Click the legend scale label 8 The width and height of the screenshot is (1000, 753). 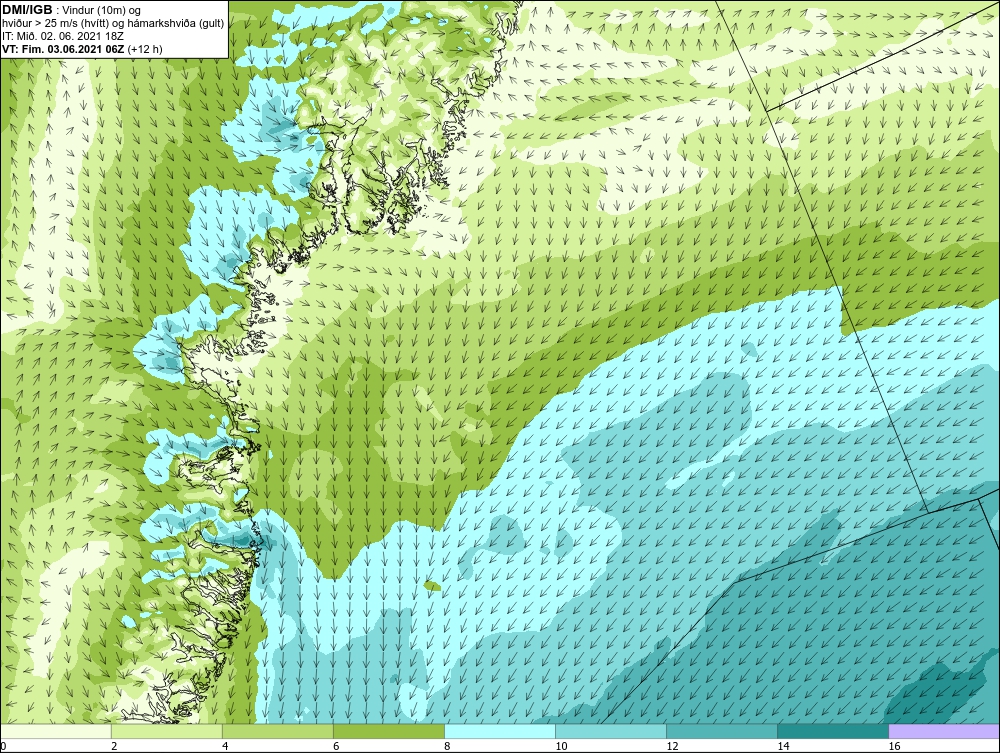[x=447, y=746]
